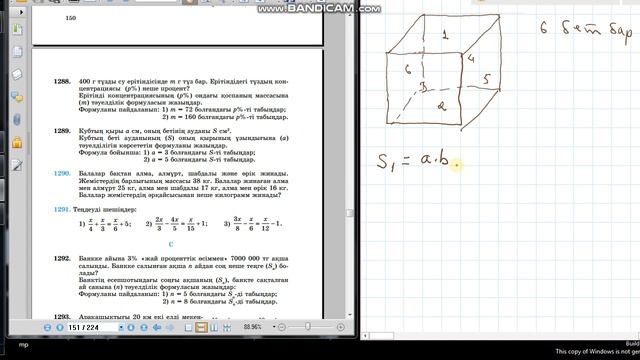This screenshot has width=640, height=360.
Task: Click page number 150 at top
Action: tap(71, 18)
